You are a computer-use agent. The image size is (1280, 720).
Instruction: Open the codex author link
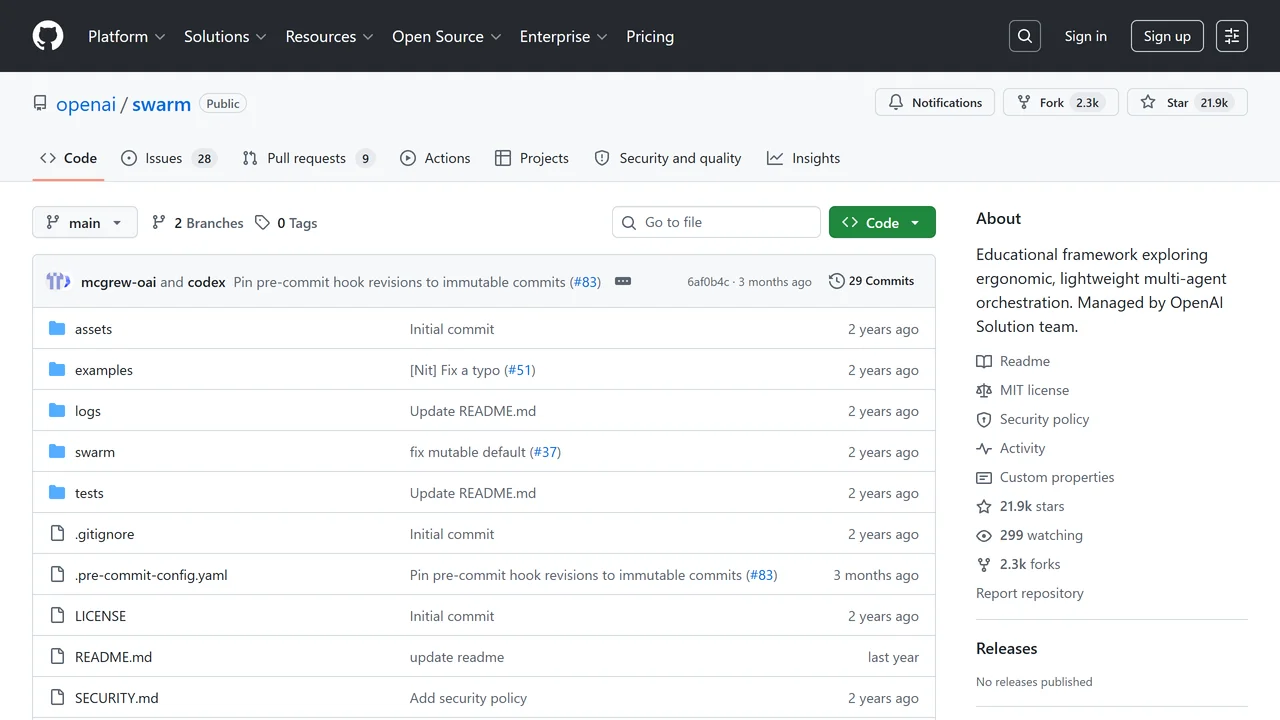tap(207, 282)
